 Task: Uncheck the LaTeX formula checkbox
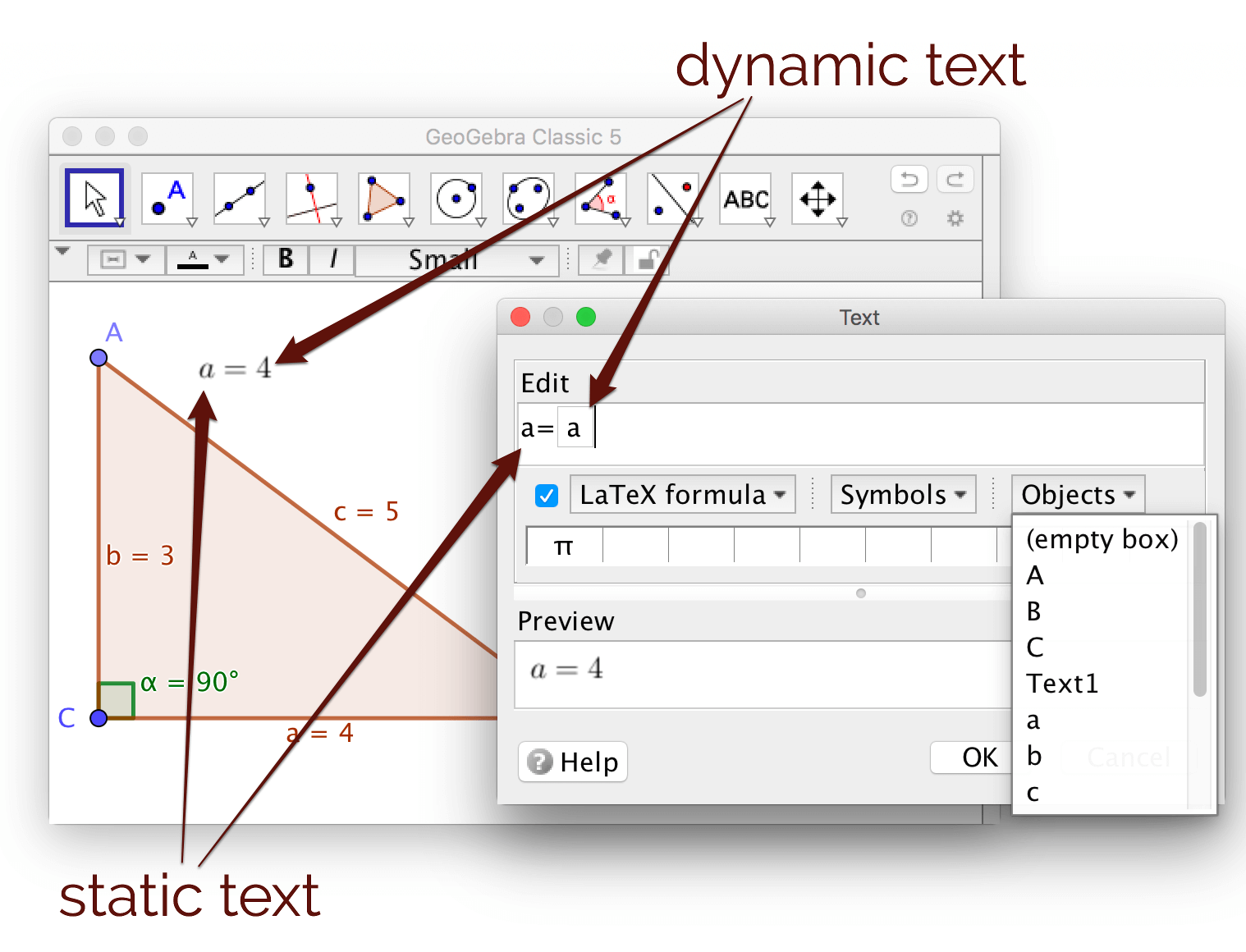pyautogui.click(x=546, y=494)
